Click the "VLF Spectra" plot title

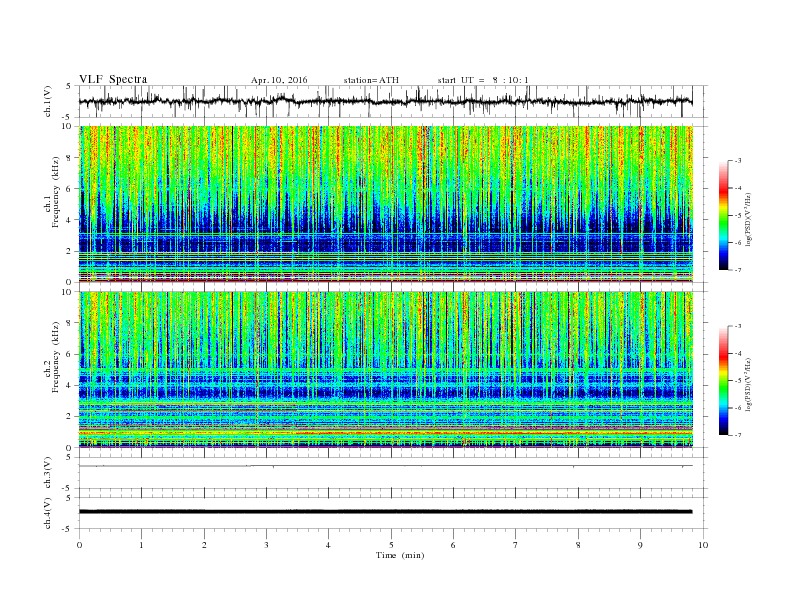pyautogui.click(x=113, y=79)
